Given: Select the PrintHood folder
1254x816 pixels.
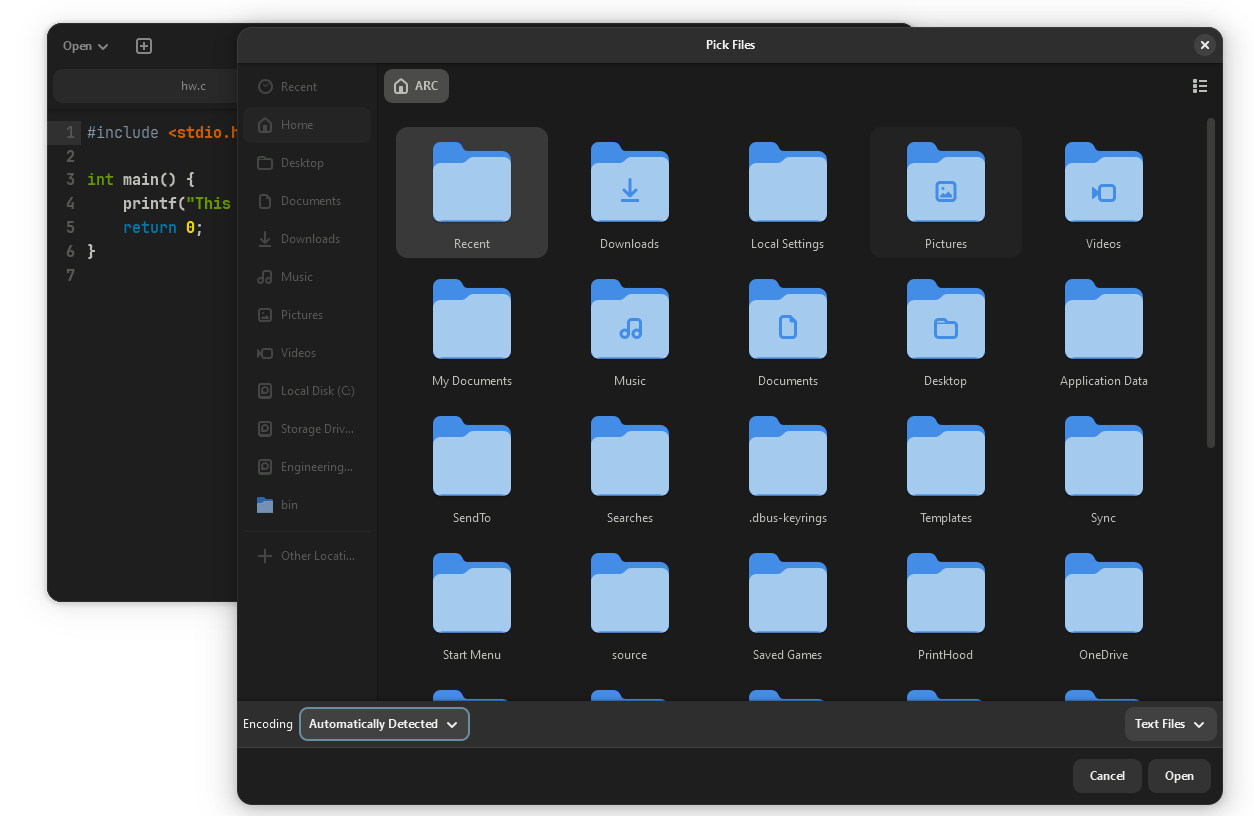Looking at the screenshot, I should tap(946, 604).
